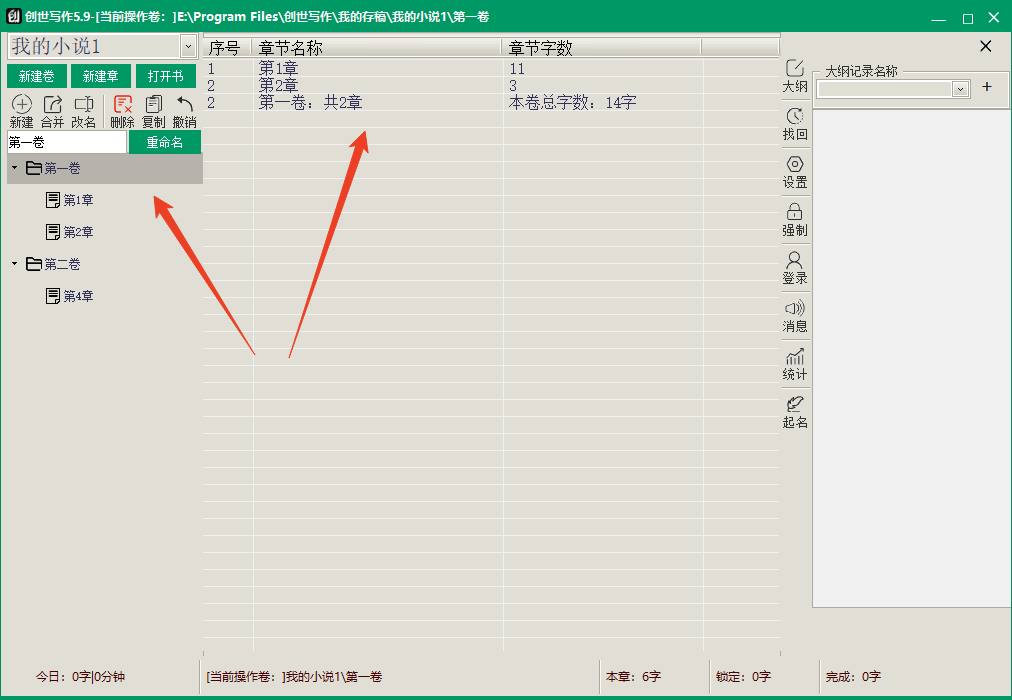The width and height of the screenshot is (1012, 700).
Task: Click the 删除 (Delete) icon
Action: [x=123, y=105]
